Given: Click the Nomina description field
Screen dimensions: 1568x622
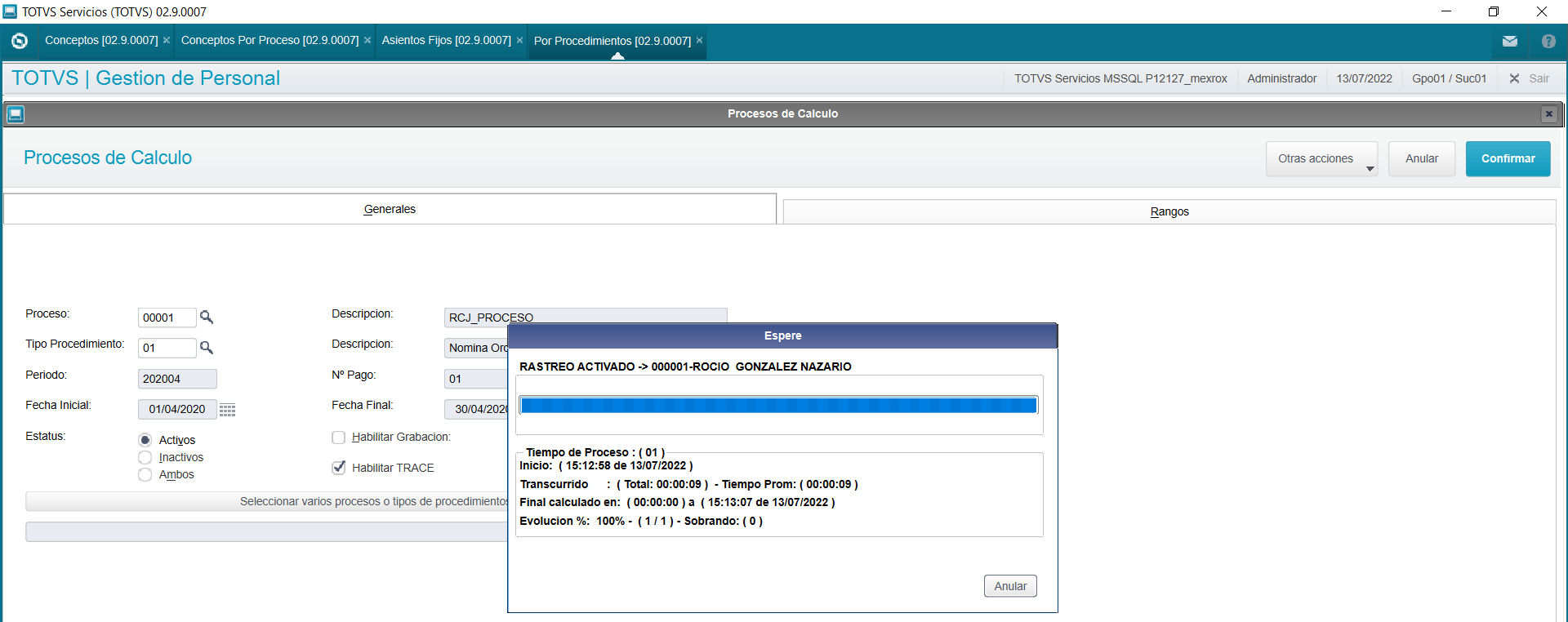Looking at the screenshot, I should (x=476, y=348).
